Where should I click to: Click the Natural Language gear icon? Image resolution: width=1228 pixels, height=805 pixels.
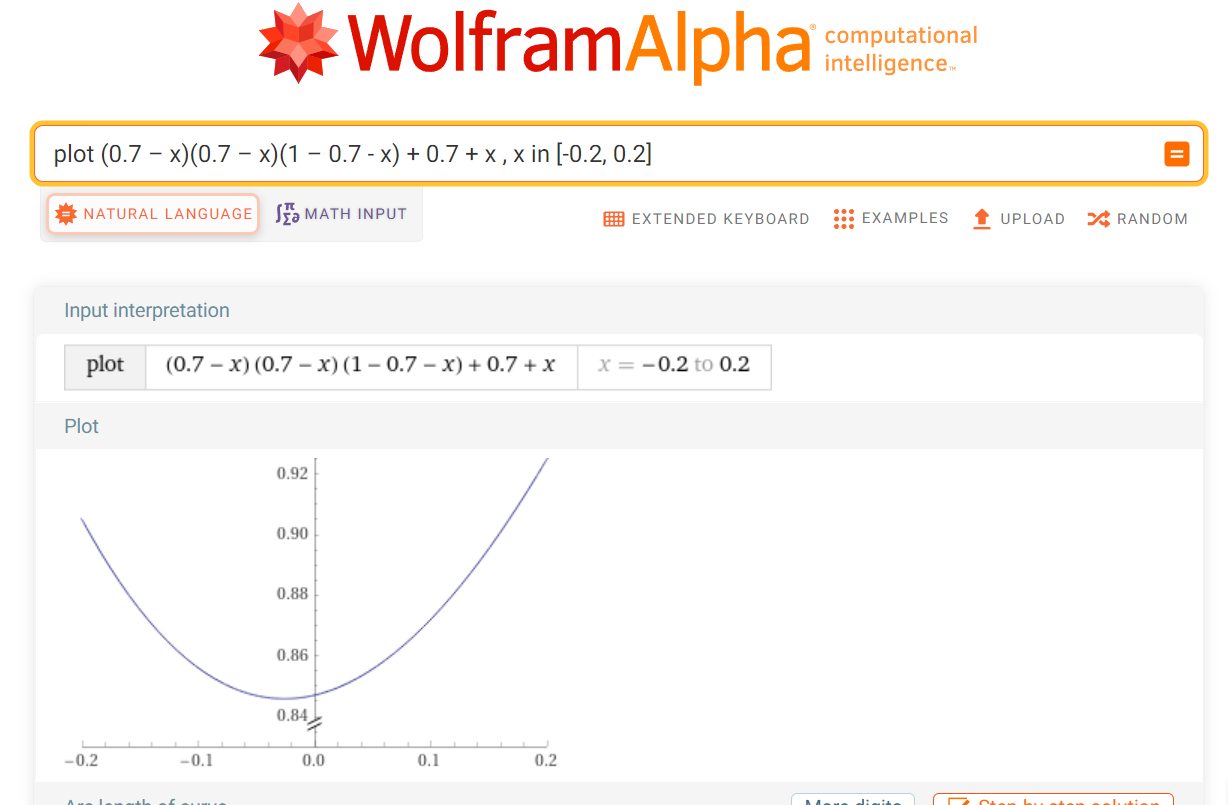66,214
